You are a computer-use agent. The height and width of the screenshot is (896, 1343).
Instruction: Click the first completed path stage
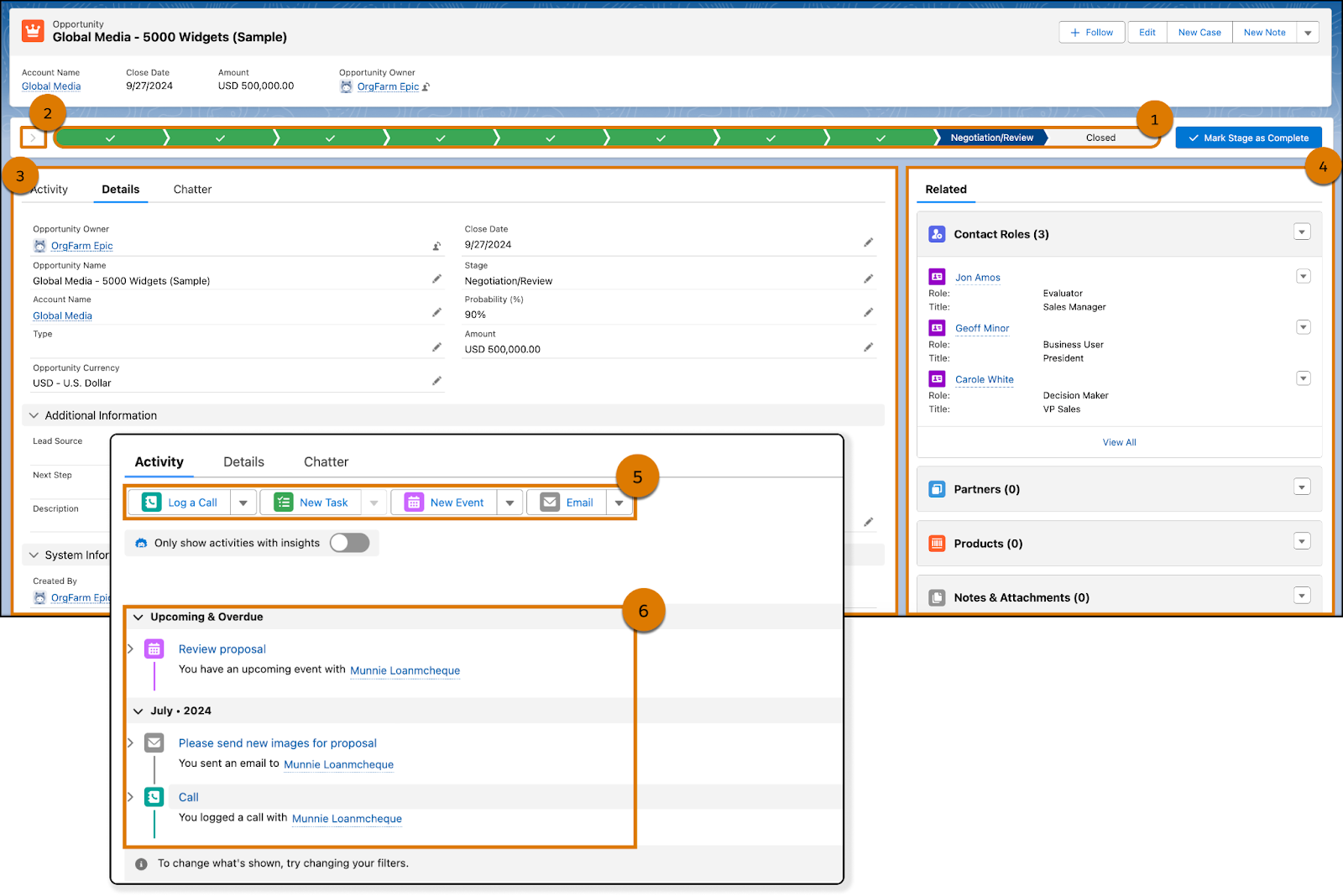point(110,138)
